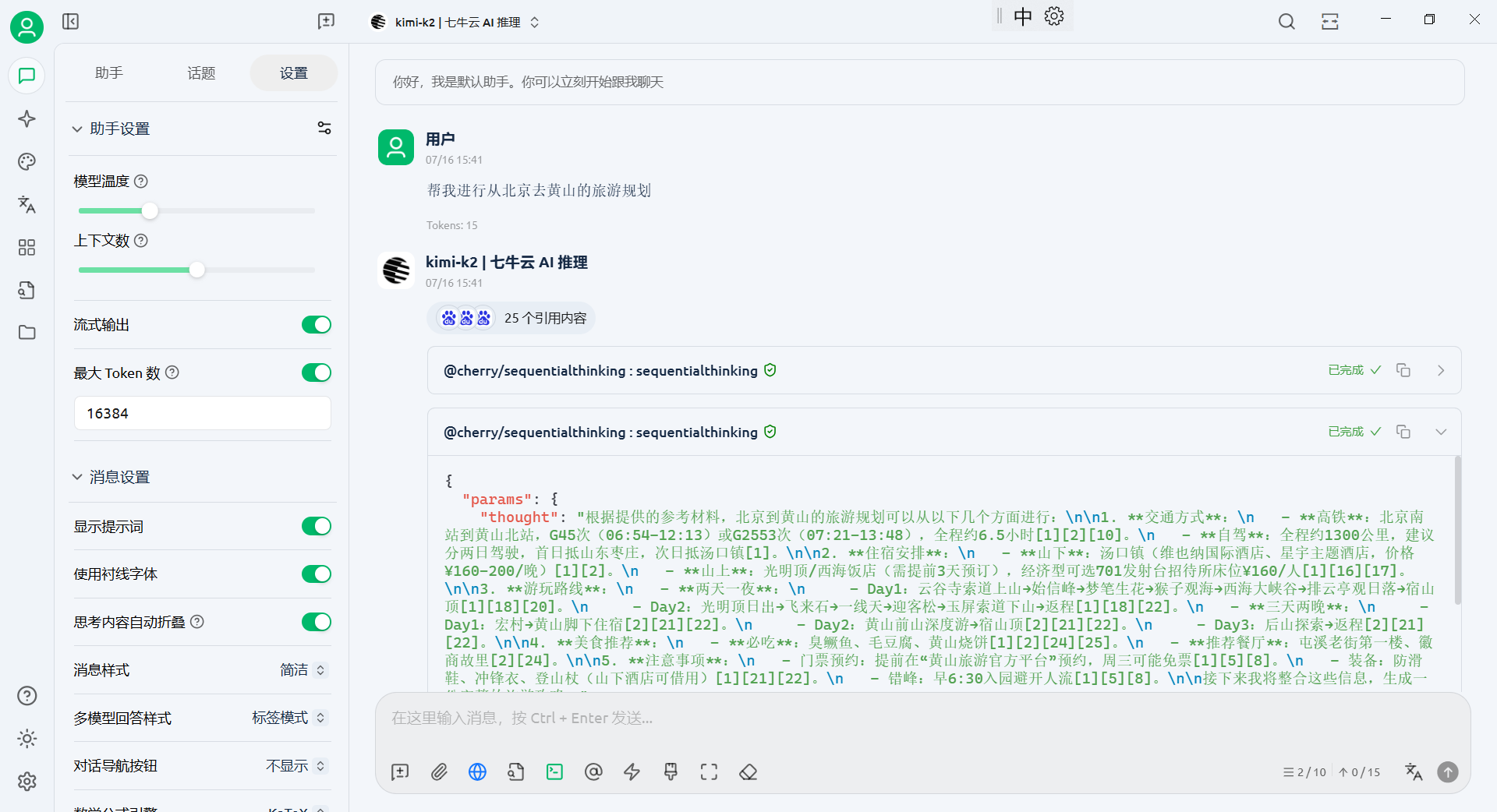Clear context with the eraser icon
The height and width of the screenshot is (812, 1497).
click(x=748, y=772)
